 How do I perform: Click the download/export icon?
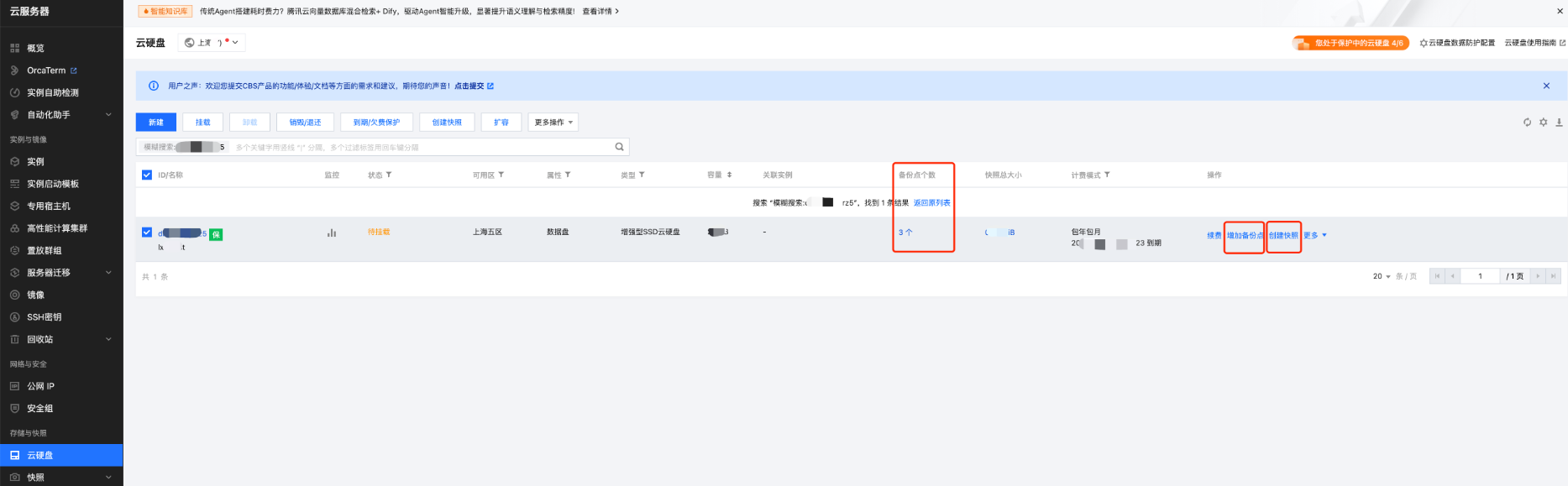click(1559, 123)
